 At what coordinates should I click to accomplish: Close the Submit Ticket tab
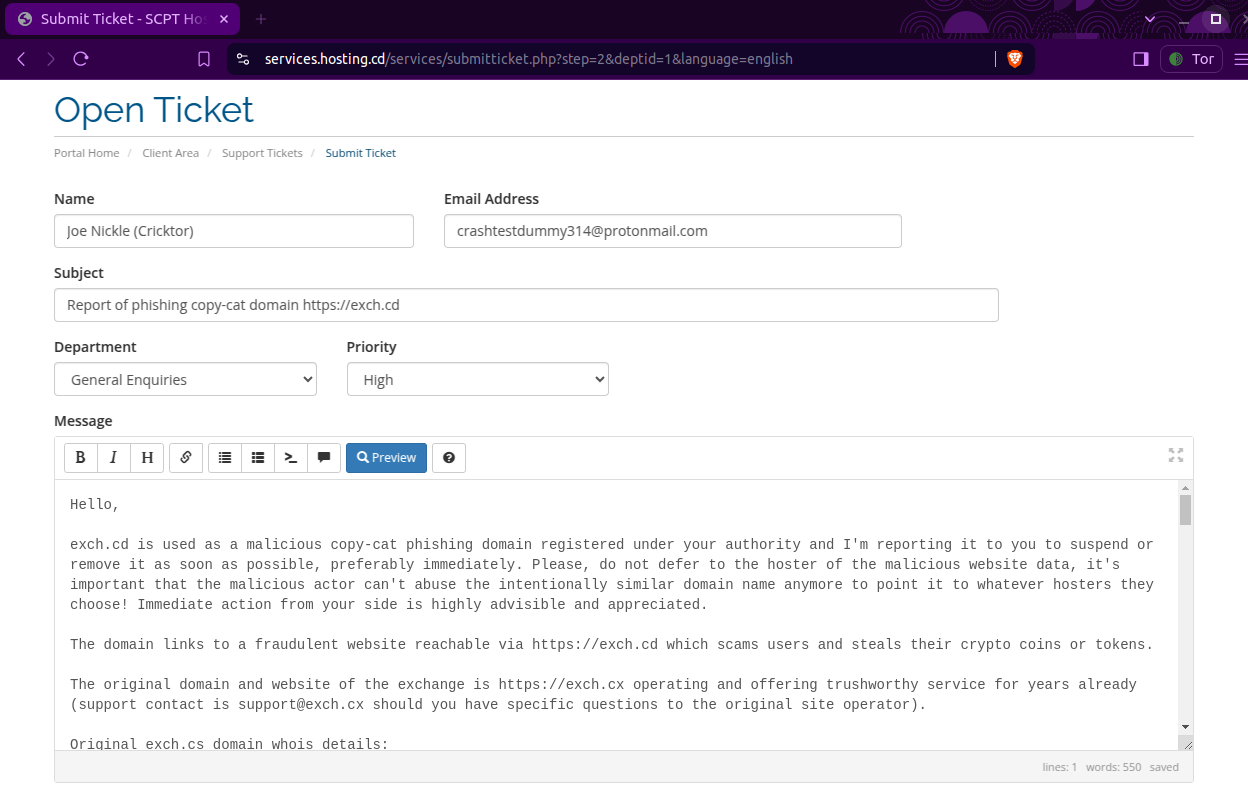click(222, 19)
